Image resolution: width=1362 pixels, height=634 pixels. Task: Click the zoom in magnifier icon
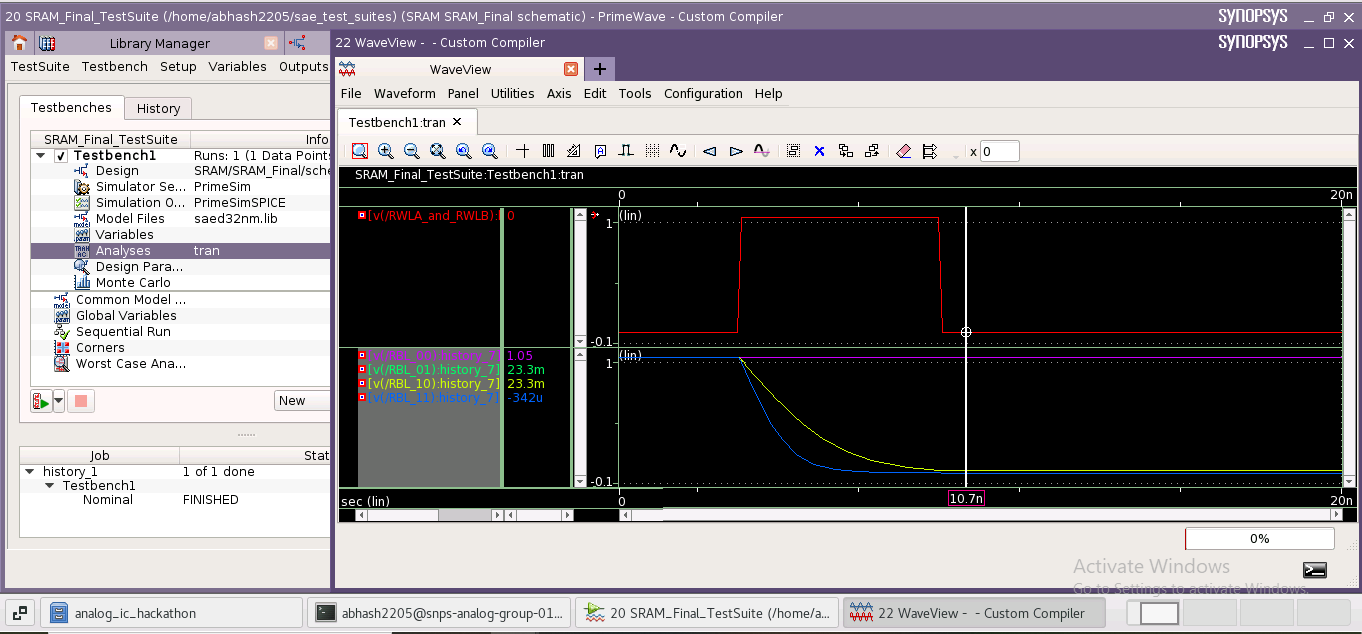pyautogui.click(x=386, y=151)
